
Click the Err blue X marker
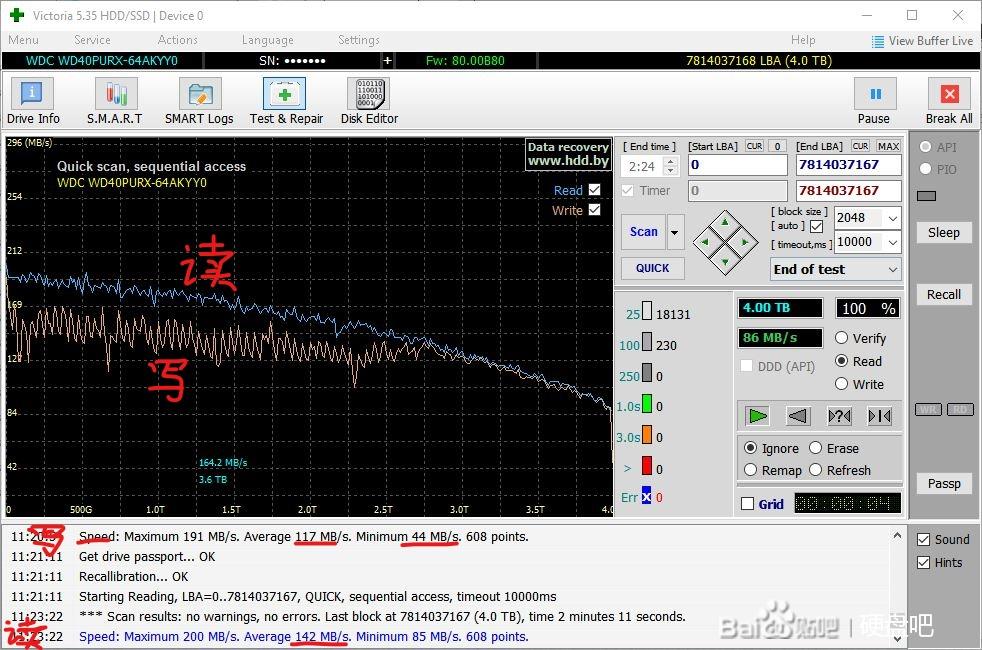pos(646,497)
